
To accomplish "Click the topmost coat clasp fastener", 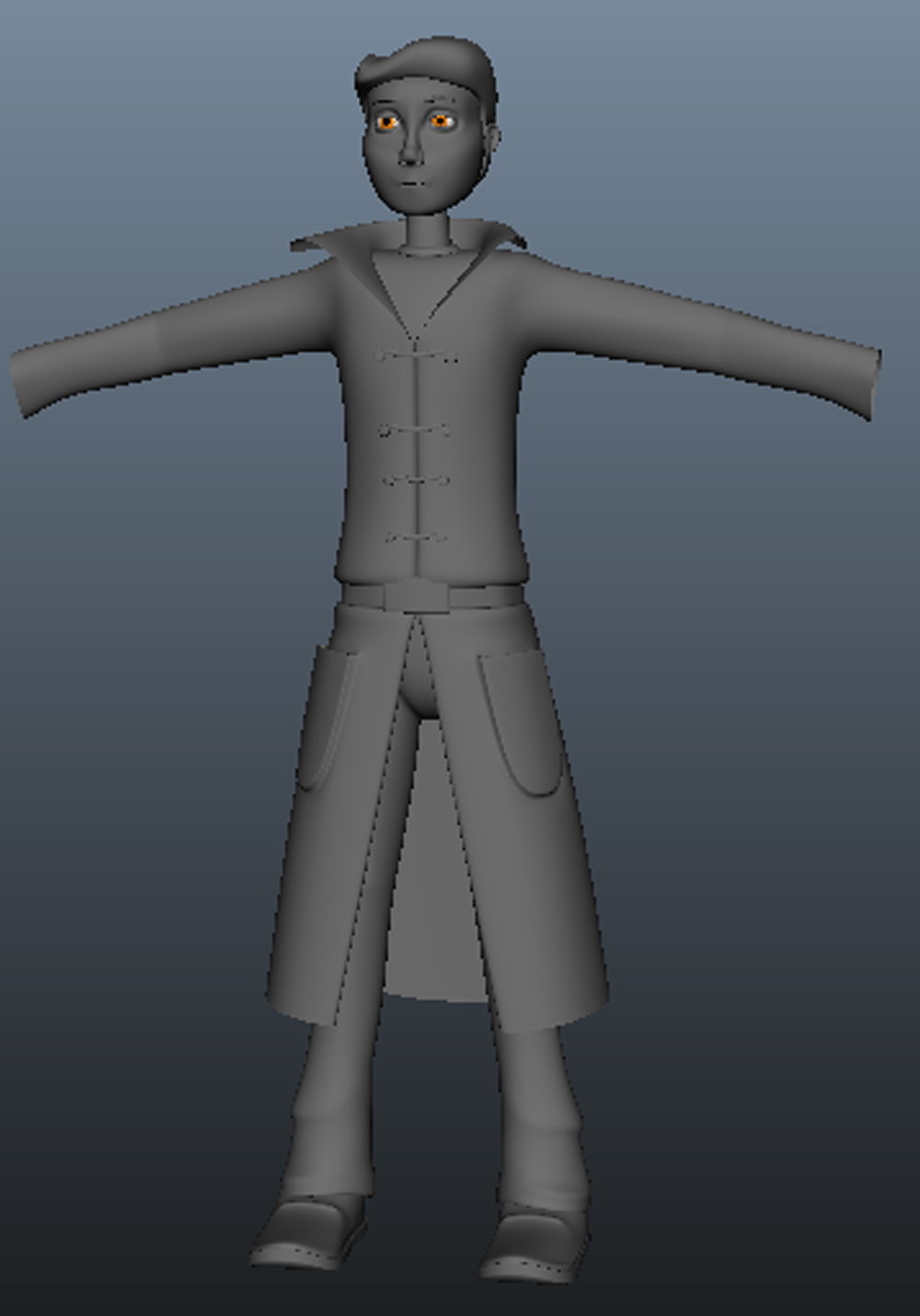I will [417, 354].
